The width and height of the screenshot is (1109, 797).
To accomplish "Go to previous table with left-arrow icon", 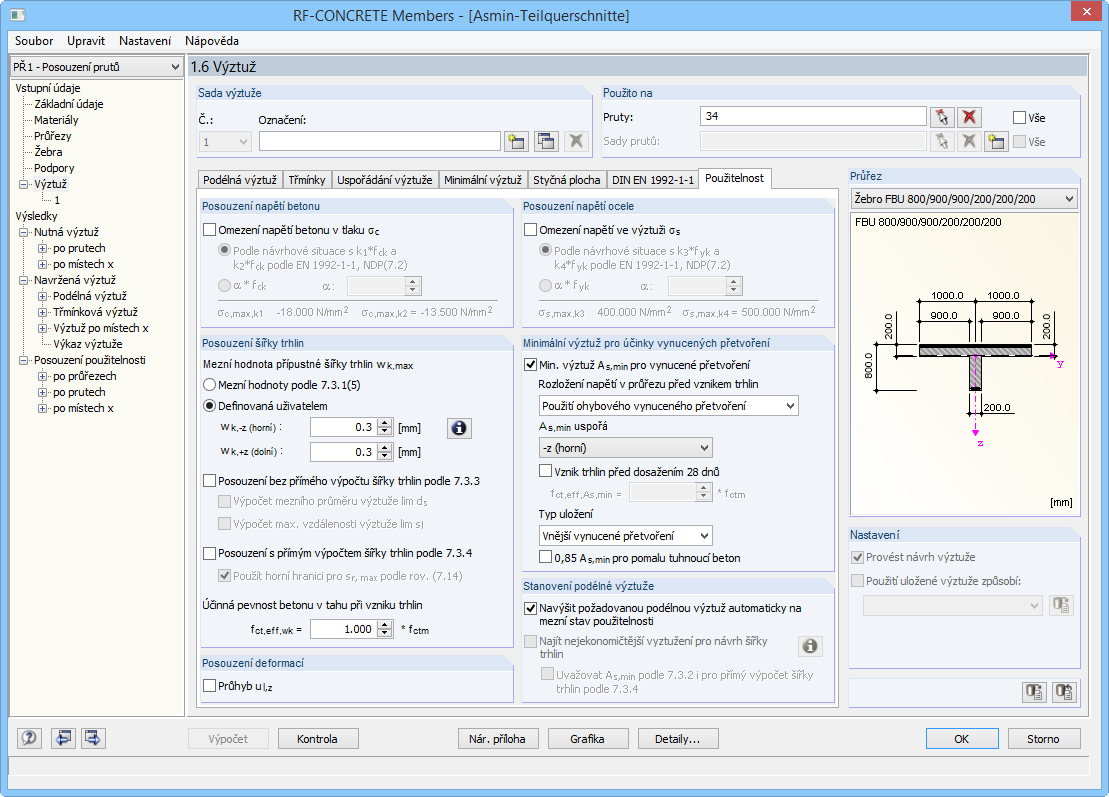I will 63,738.
